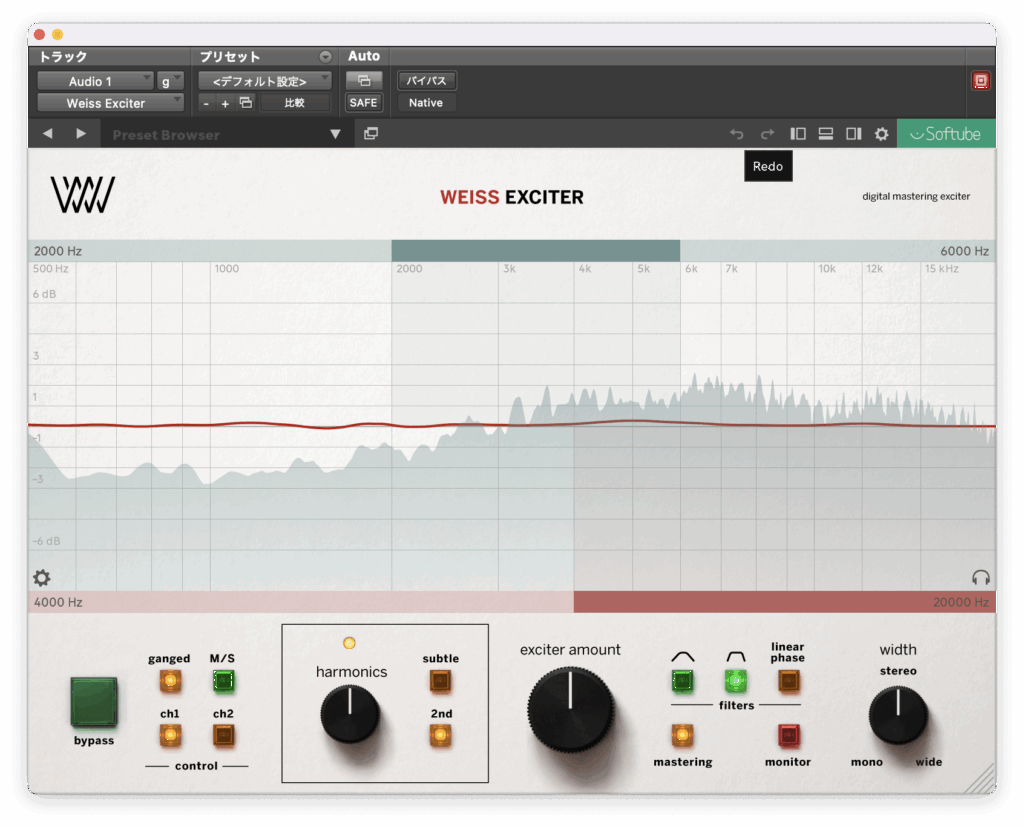Image resolution: width=1024 pixels, height=827 pixels.
Task: Click the Weiss W logo
Action: [x=83, y=195]
